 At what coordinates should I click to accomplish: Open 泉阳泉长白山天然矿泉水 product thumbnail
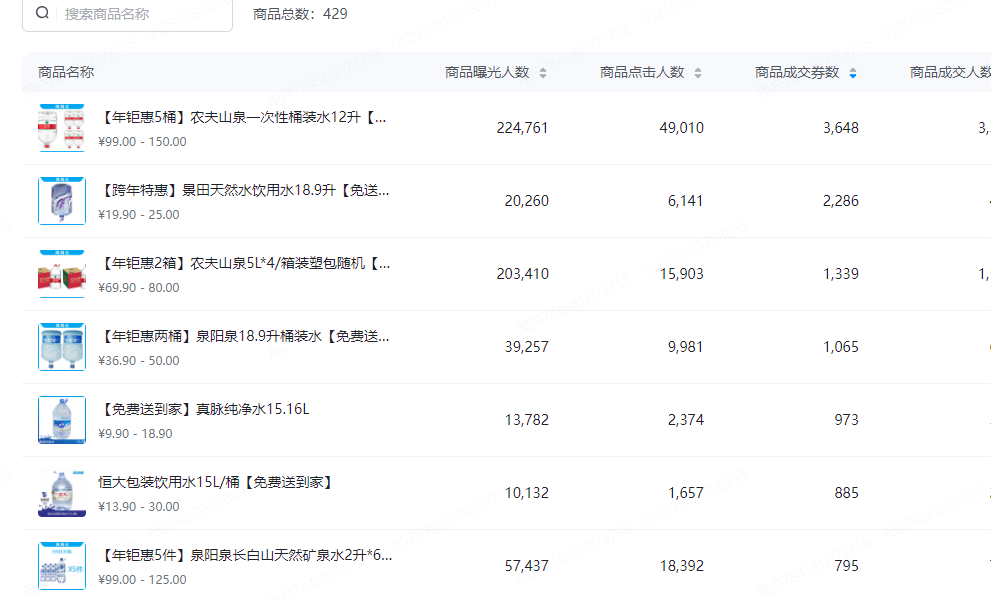[x=62, y=566]
